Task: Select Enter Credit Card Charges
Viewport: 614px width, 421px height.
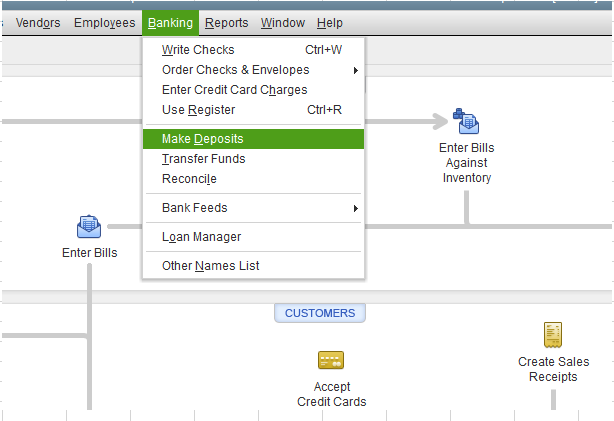Action: [x=234, y=90]
